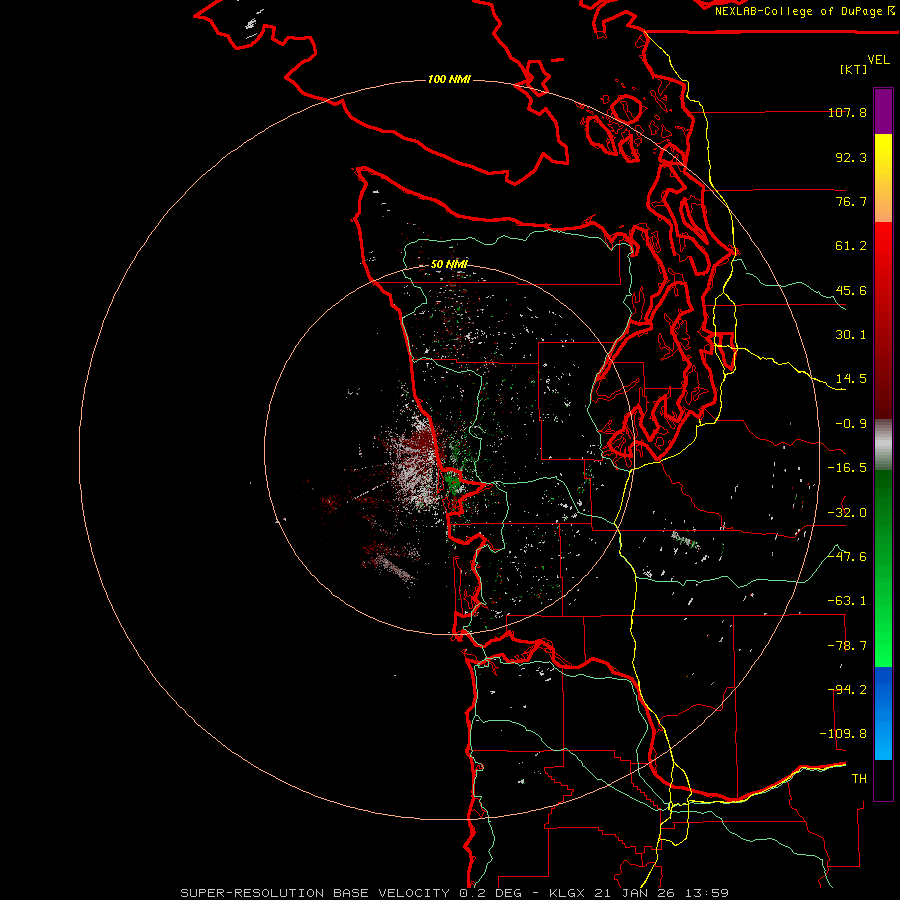Click the 76.7 velocity scale value
Viewport: 900px width, 900px height.
pyautogui.click(x=851, y=201)
